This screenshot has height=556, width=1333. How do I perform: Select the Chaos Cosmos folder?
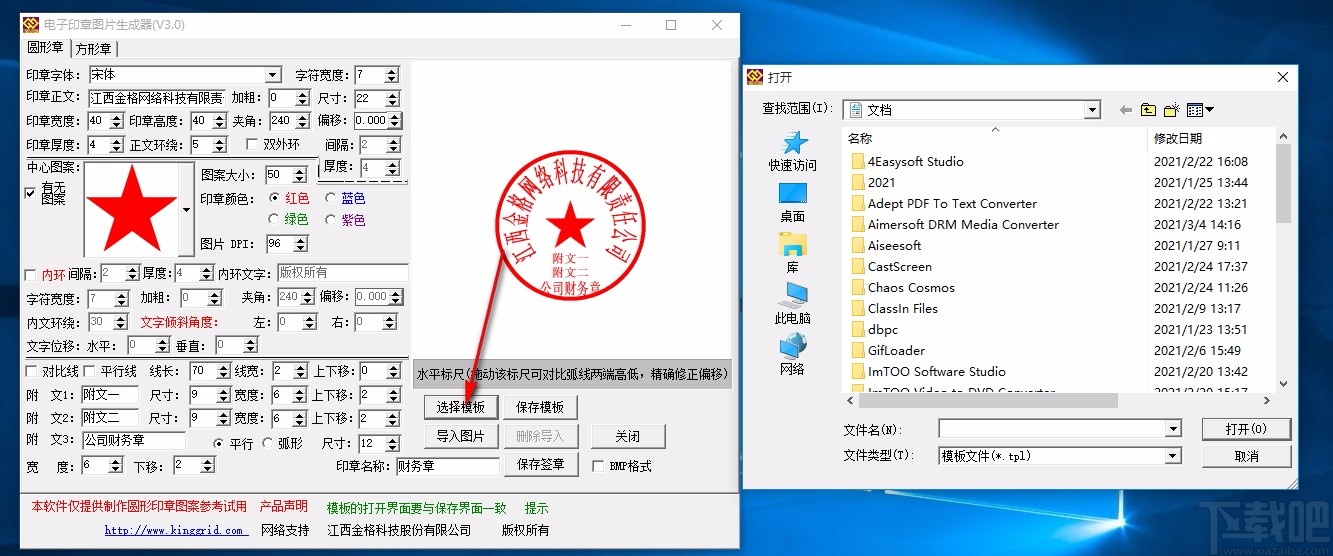pos(903,287)
